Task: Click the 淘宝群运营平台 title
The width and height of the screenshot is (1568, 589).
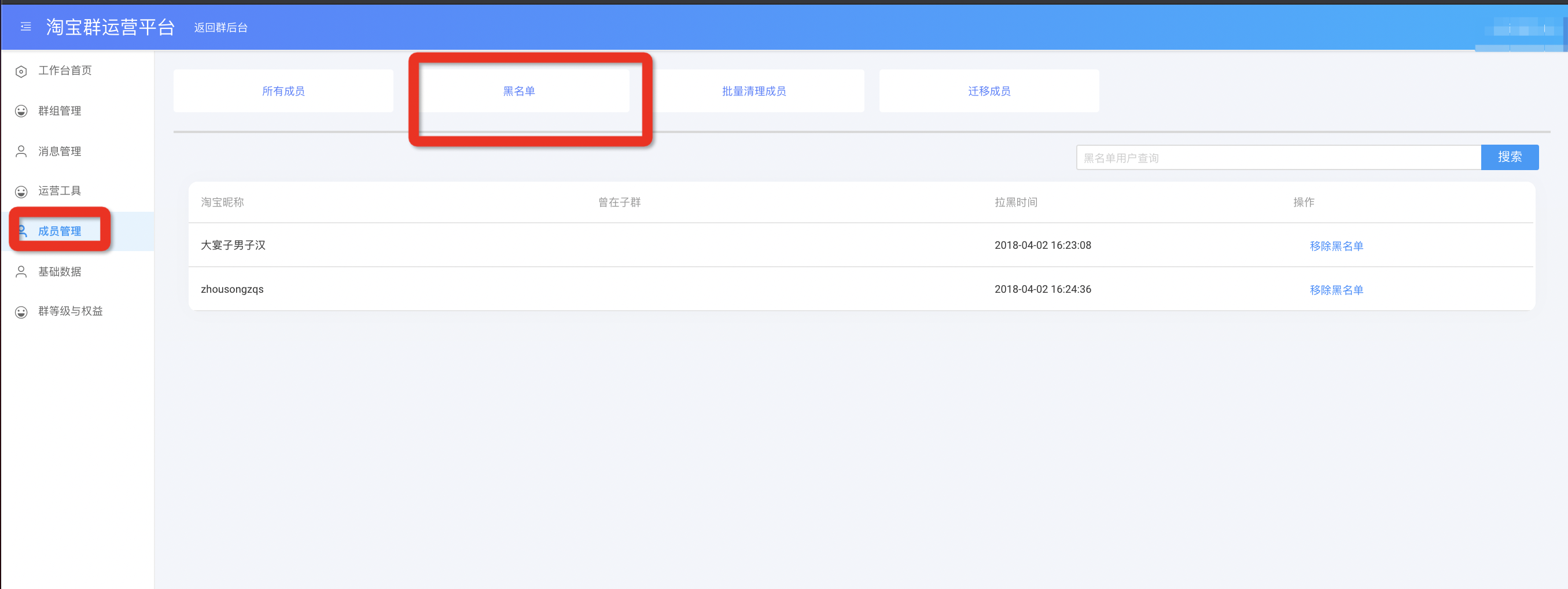Action: coord(110,27)
